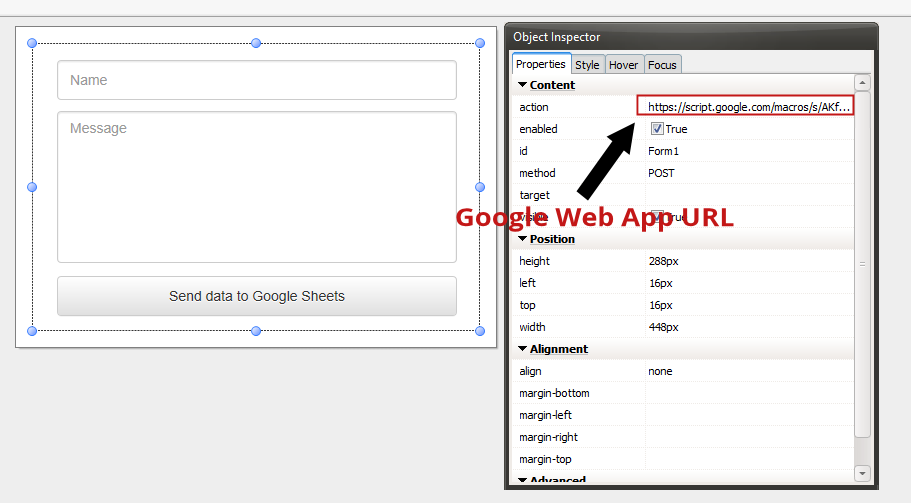
Task: Click the middle-left form resize handle
Action: [x=32, y=187]
